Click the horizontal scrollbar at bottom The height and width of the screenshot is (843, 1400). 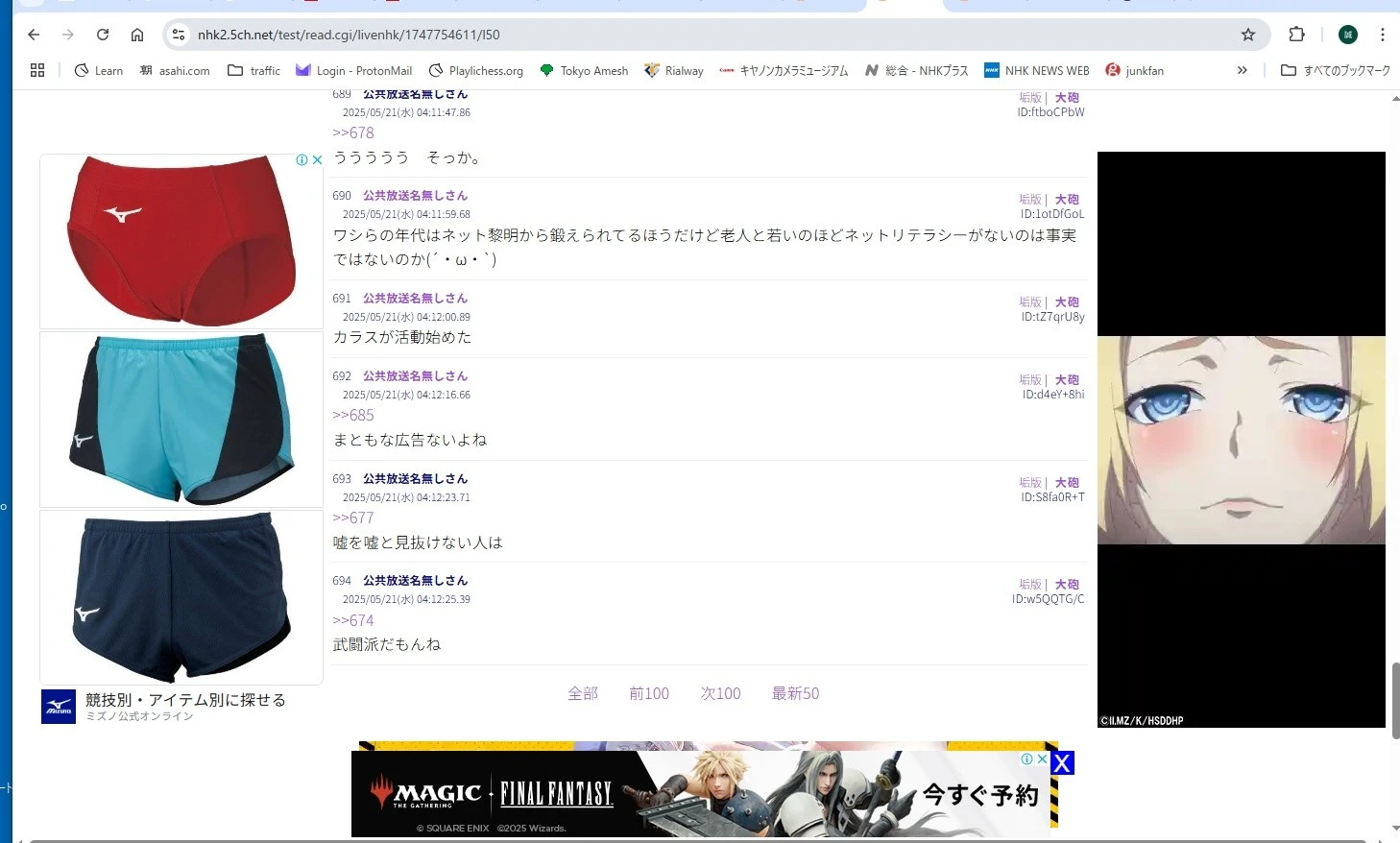[x=698, y=840]
